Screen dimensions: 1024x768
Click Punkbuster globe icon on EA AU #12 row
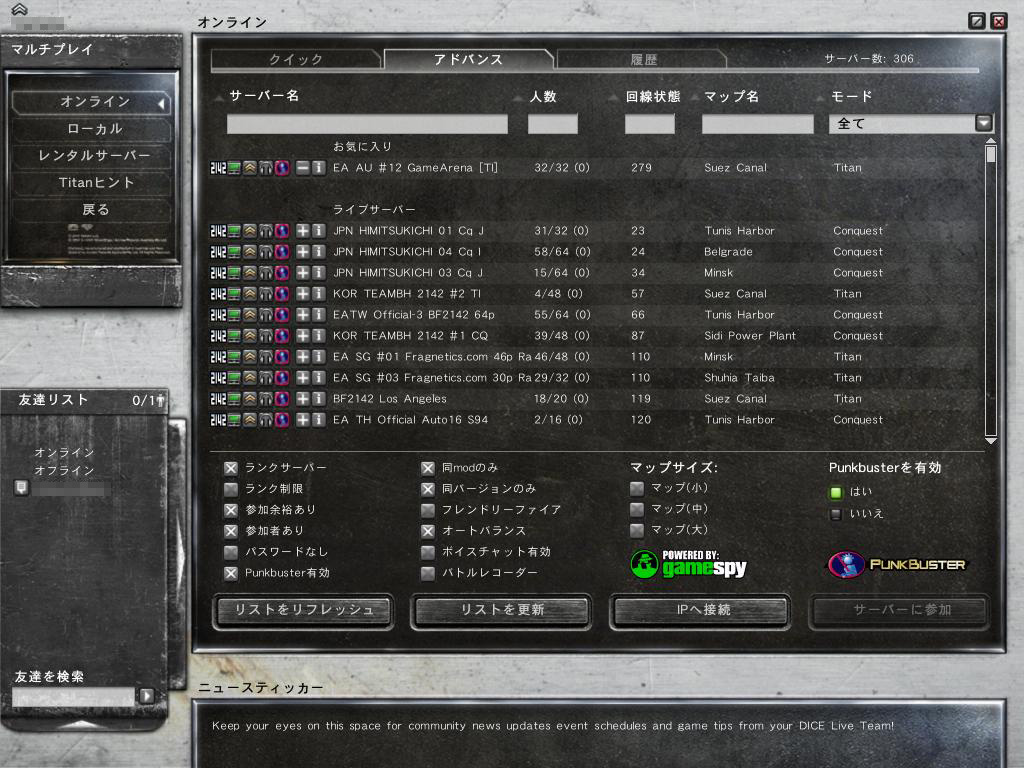pos(282,168)
